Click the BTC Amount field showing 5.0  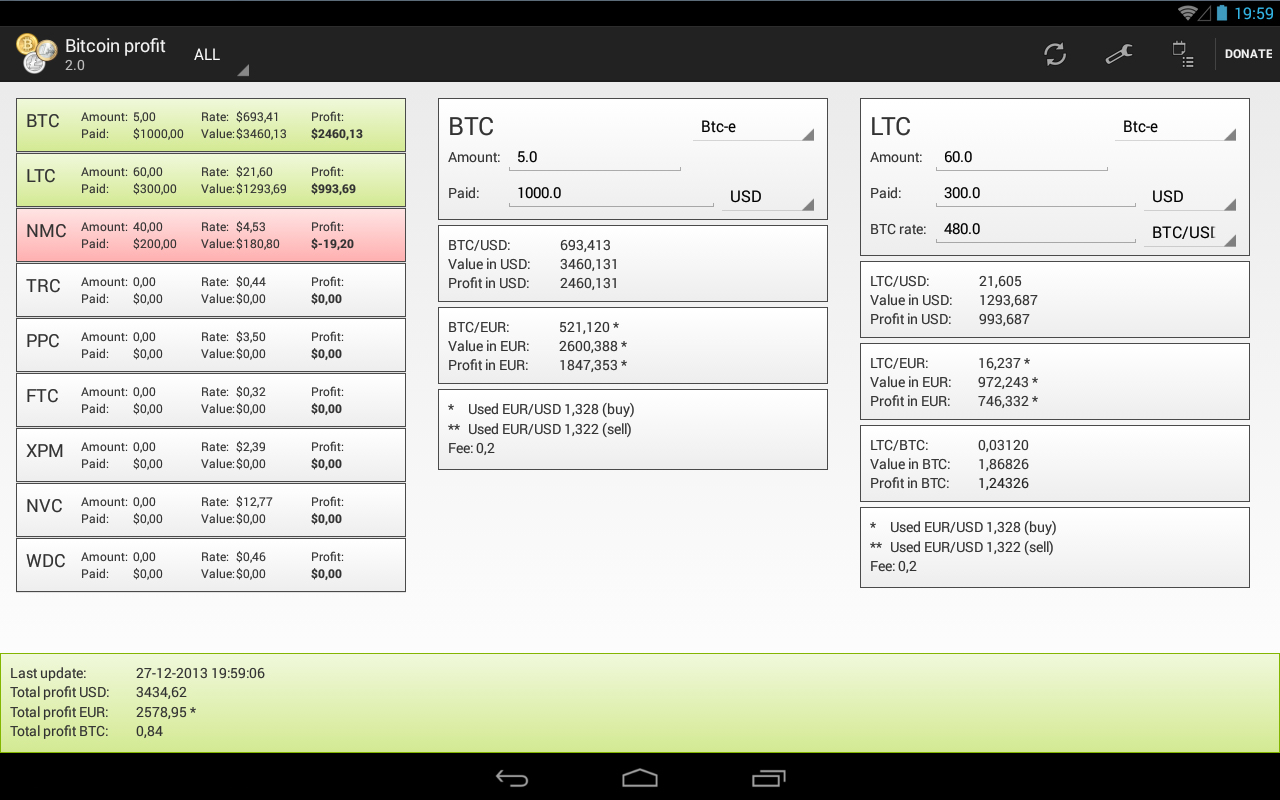(x=595, y=158)
